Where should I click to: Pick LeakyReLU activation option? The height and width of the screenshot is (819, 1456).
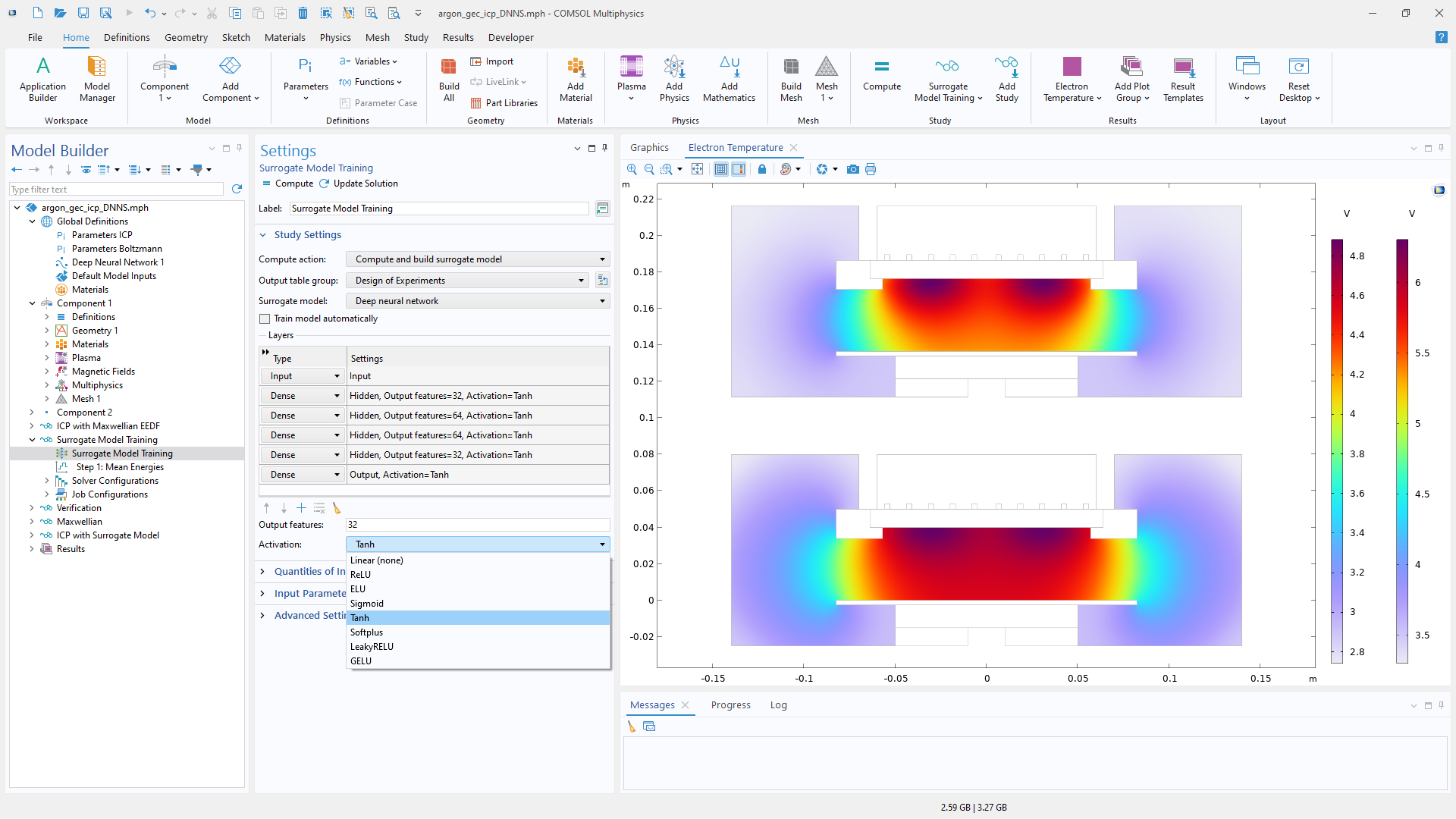coord(478,647)
